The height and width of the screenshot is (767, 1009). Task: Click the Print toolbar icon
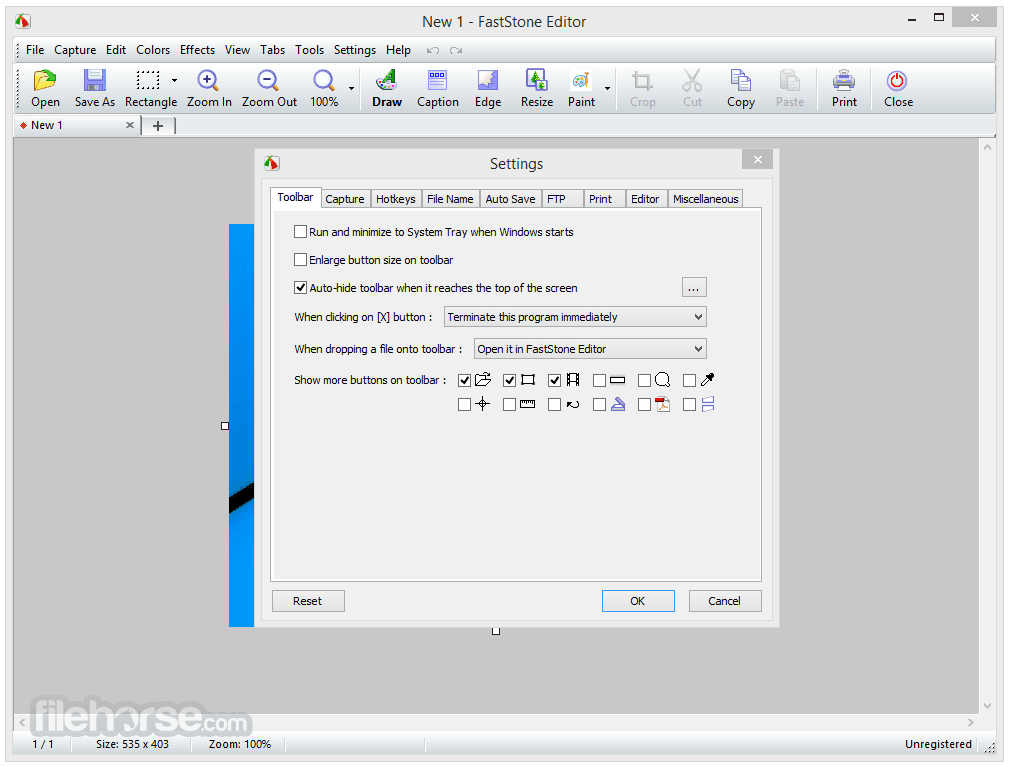pos(844,80)
